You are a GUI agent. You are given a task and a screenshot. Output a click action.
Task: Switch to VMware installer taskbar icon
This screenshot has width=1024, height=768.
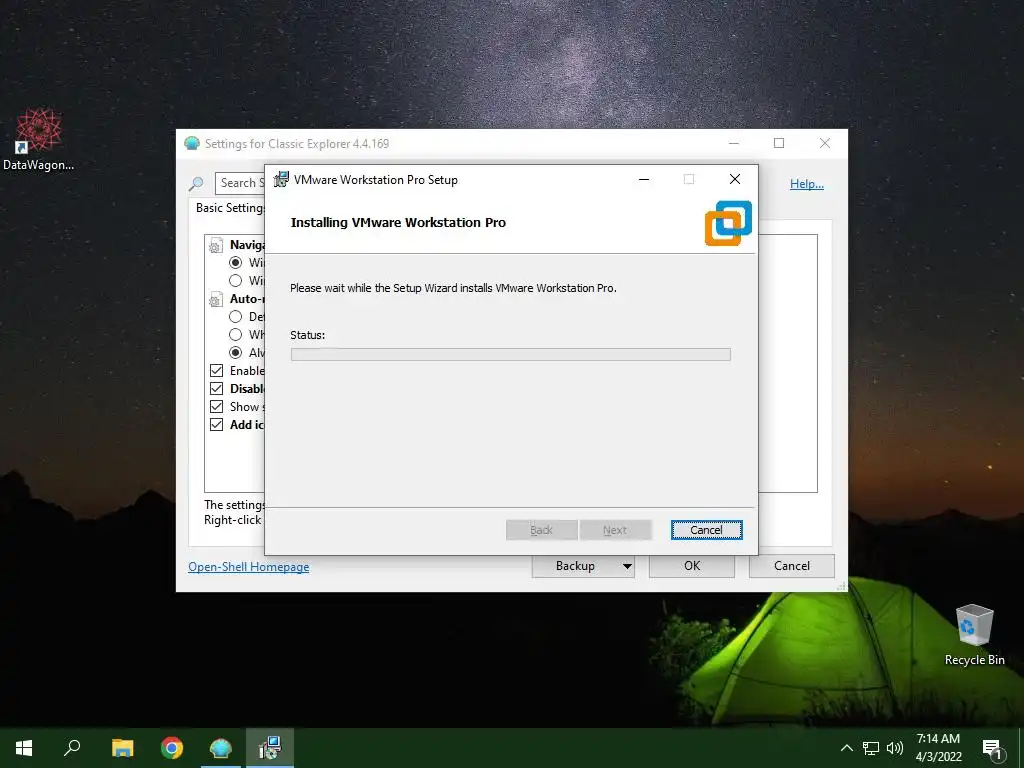point(270,748)
